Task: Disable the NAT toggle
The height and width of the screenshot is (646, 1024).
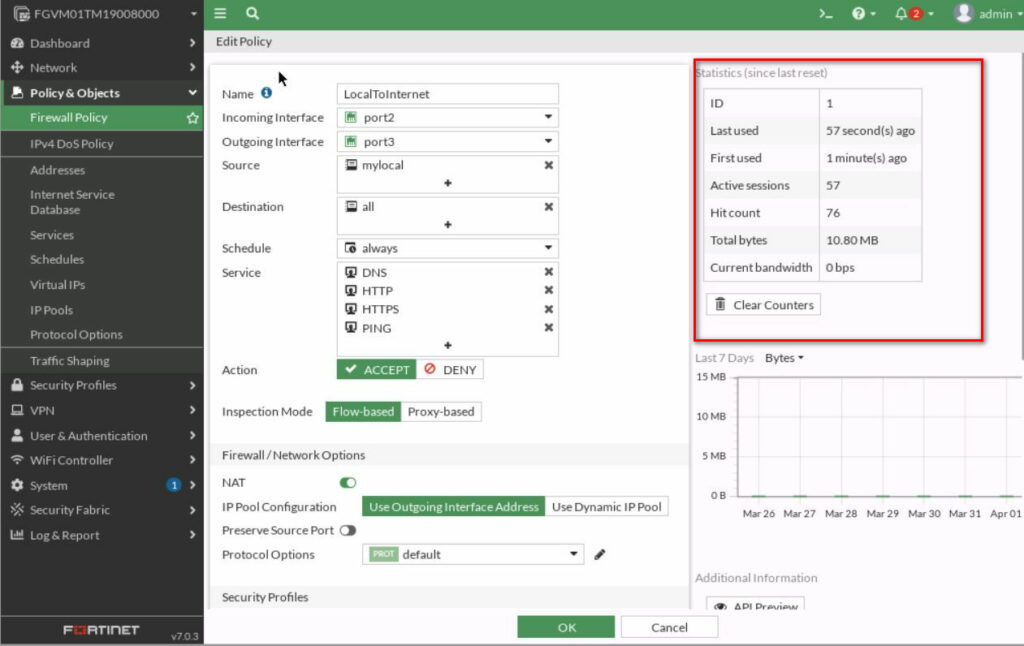Action: [x=347, y=482]
